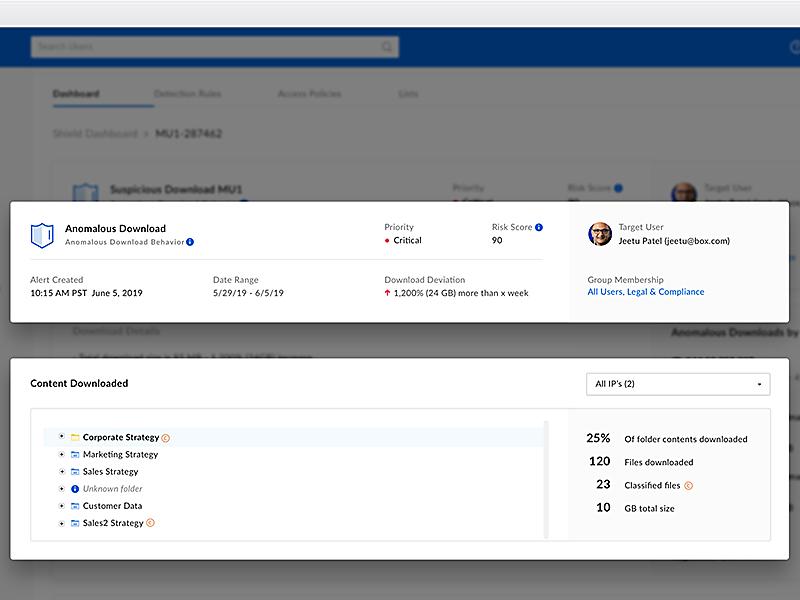Click the target user's avatar photo
The width and height of the screenshot is (800, 600).
[600, 234]
